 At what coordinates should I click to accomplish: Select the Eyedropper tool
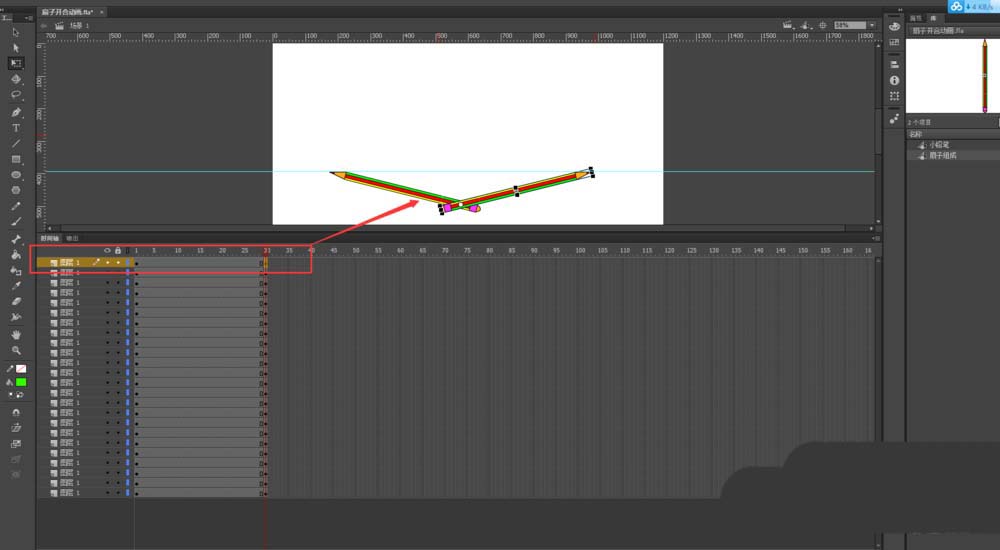click(16, 286)
